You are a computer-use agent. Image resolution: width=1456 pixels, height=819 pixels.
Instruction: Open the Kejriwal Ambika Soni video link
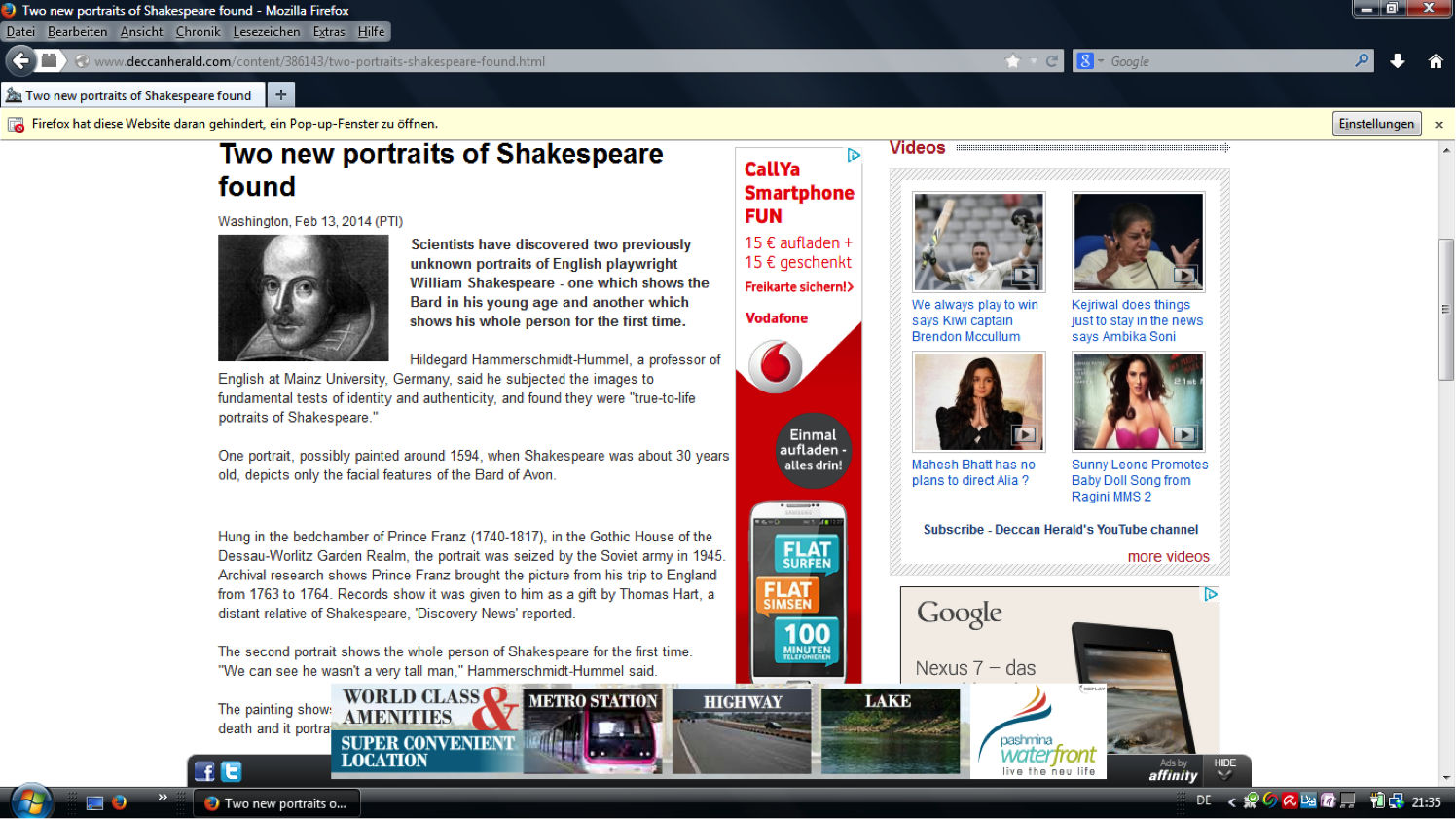coord(1137,320)
